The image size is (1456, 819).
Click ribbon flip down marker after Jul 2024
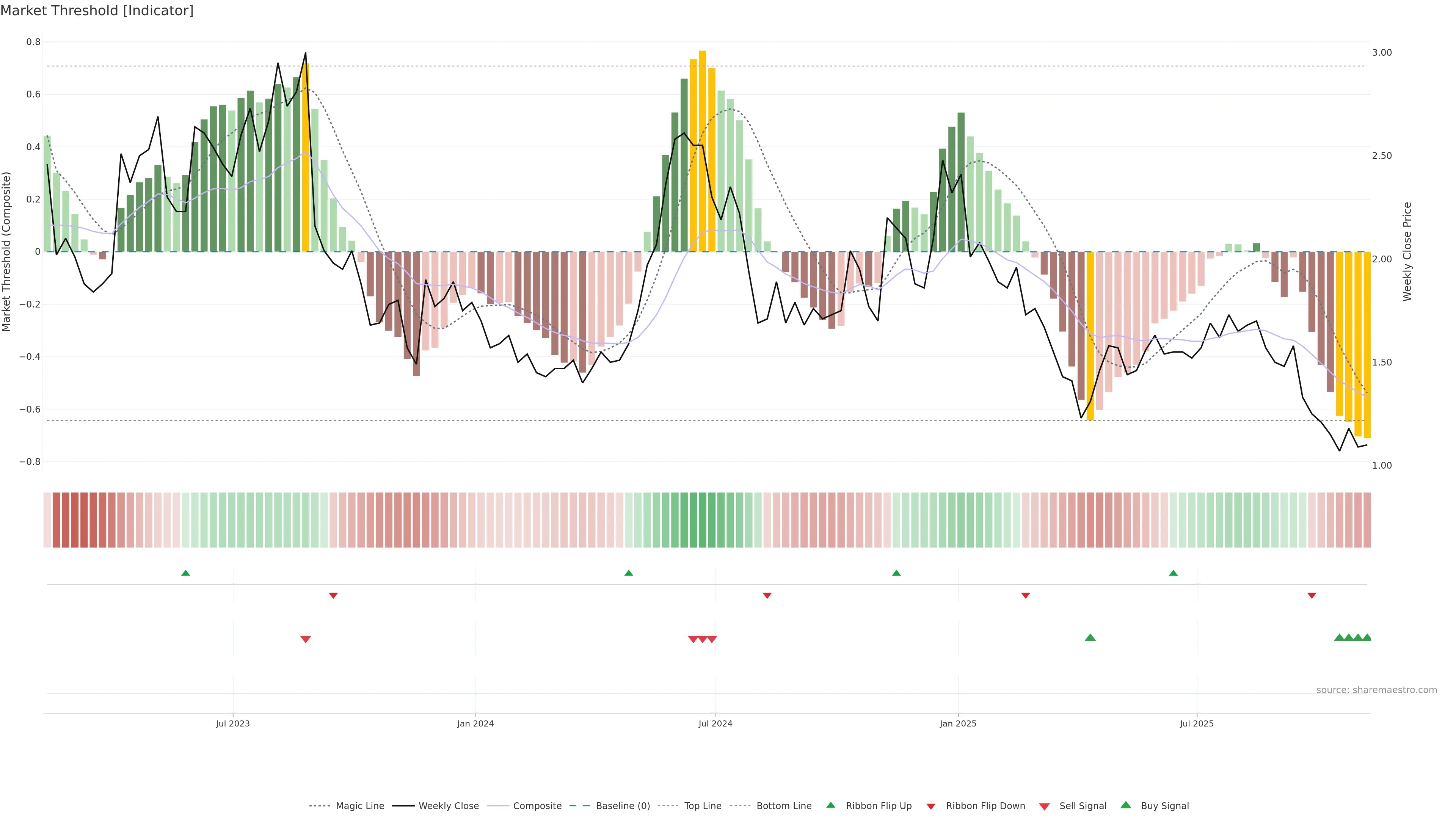(x=767, y=596)
